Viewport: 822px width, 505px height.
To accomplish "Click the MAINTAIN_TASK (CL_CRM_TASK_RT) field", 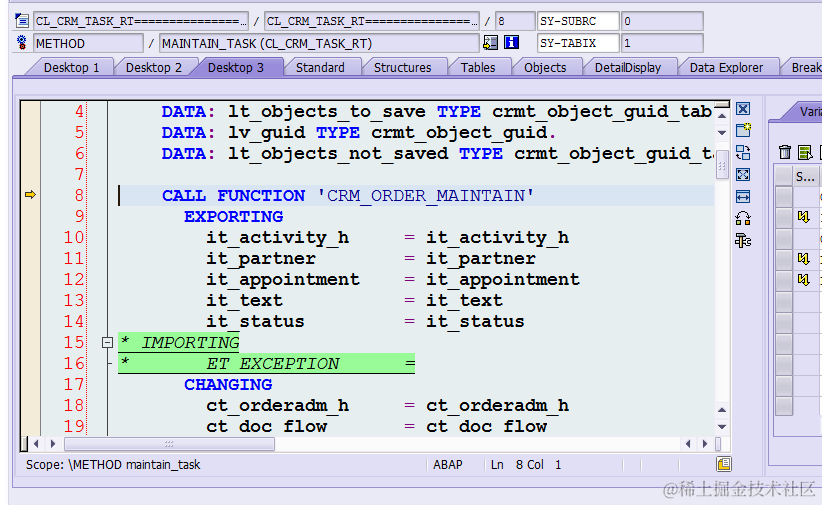I will (x=319, y=43).
